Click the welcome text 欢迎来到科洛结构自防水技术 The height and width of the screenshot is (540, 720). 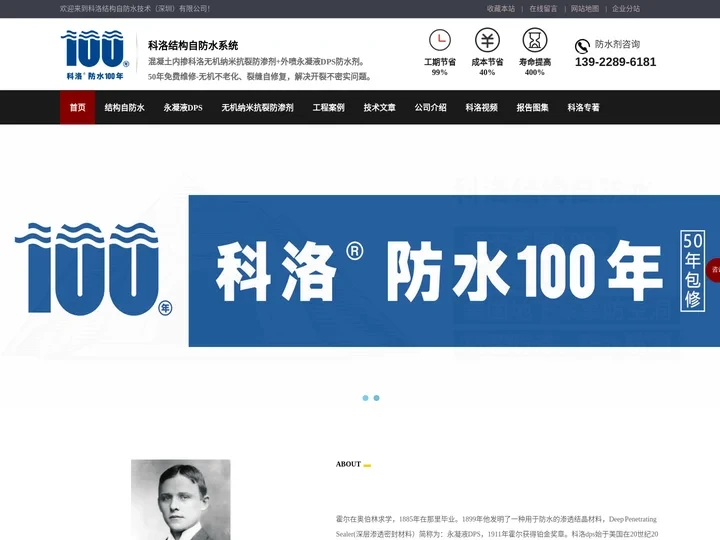[x=135, y=9]
